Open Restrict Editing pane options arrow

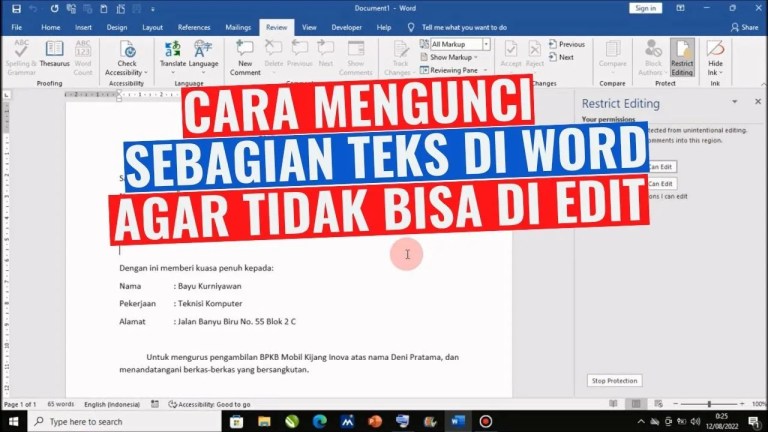tap(735, 101)
